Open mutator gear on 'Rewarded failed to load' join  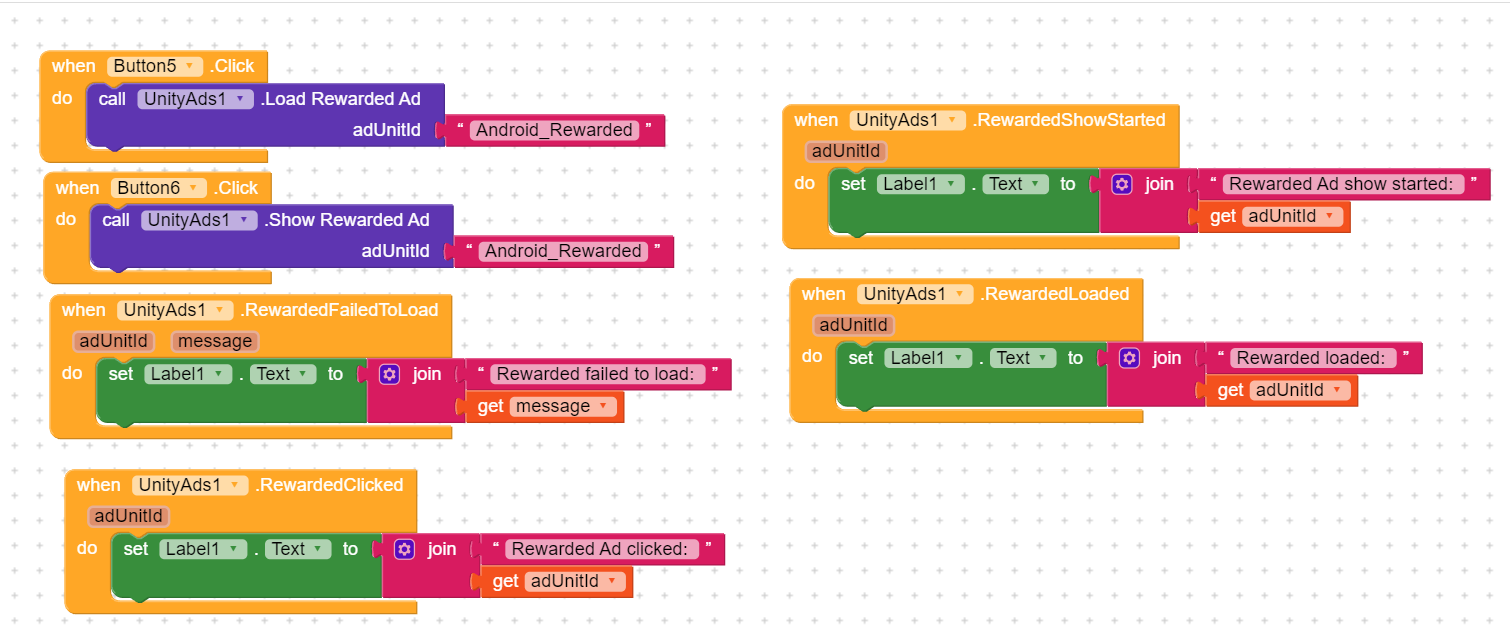tap(390, 374)
